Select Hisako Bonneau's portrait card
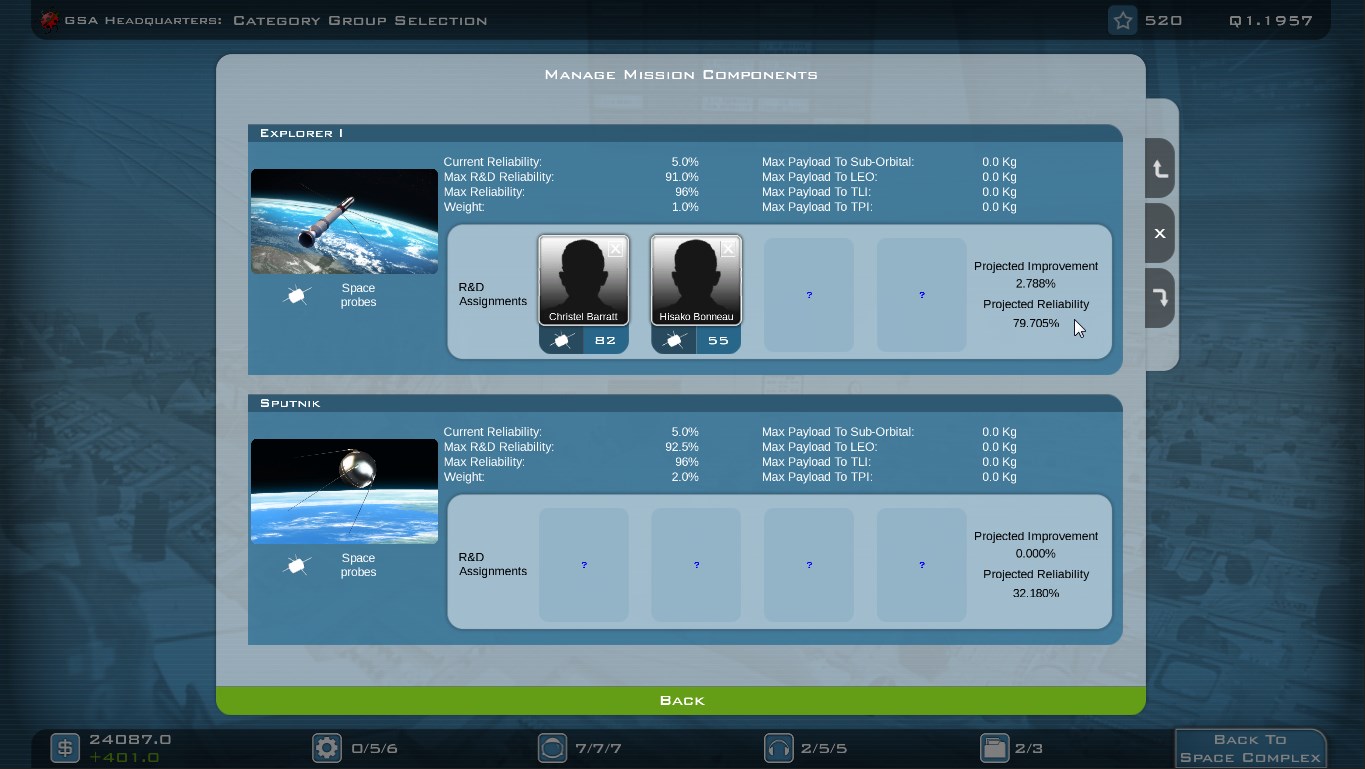This screenshot has width=1365, height=769. [696, 281]
